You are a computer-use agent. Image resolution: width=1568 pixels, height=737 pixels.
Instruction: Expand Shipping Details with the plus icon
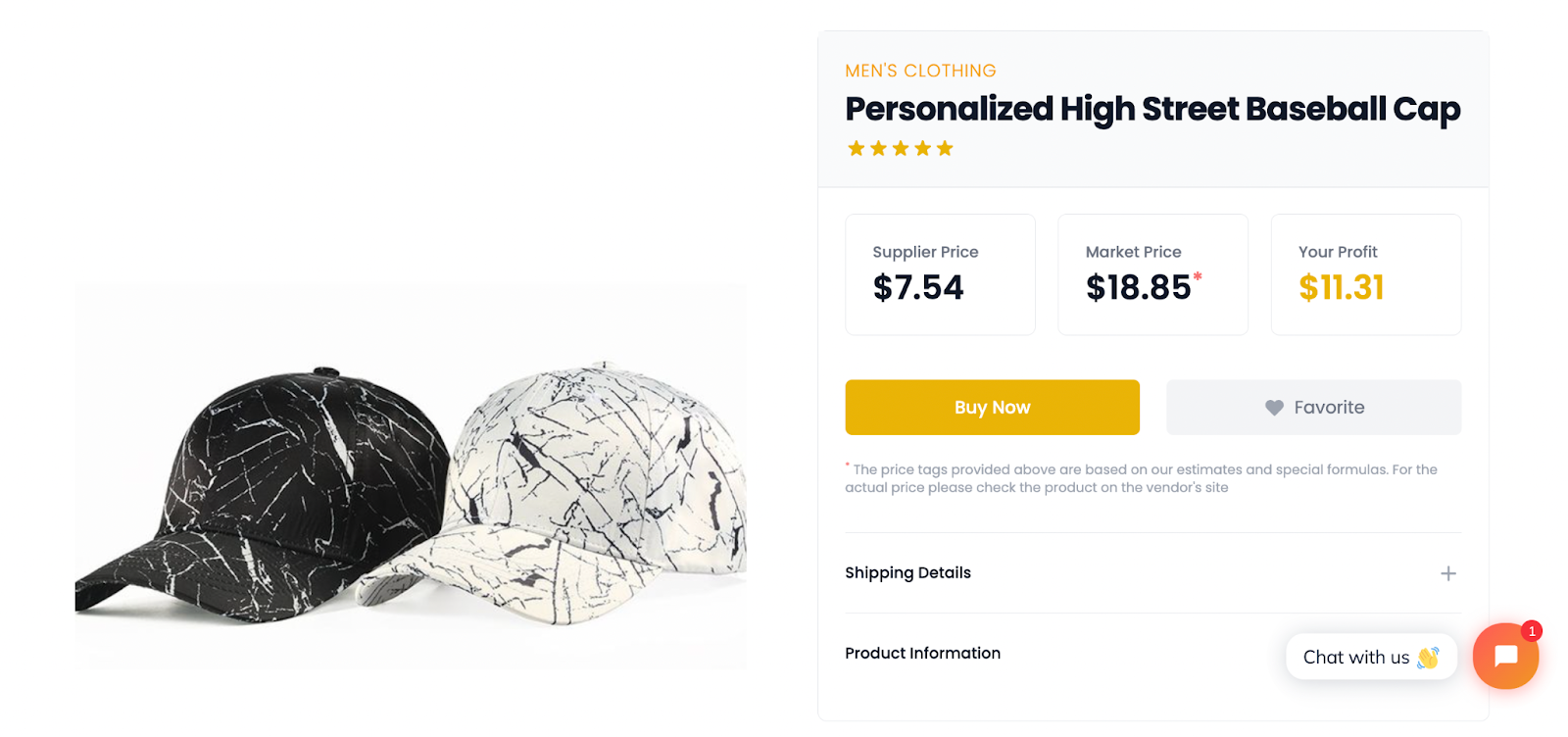(x=1448, y=573)
